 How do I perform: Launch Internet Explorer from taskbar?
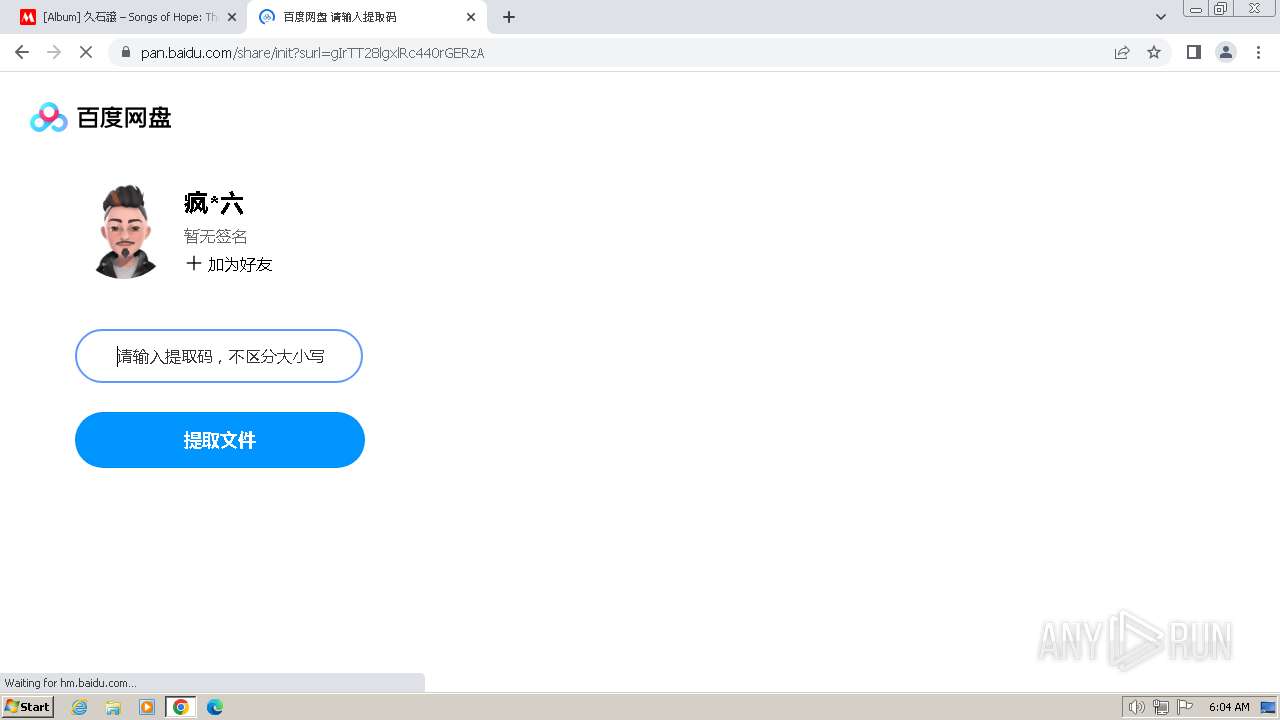click(x=80, y=707)
